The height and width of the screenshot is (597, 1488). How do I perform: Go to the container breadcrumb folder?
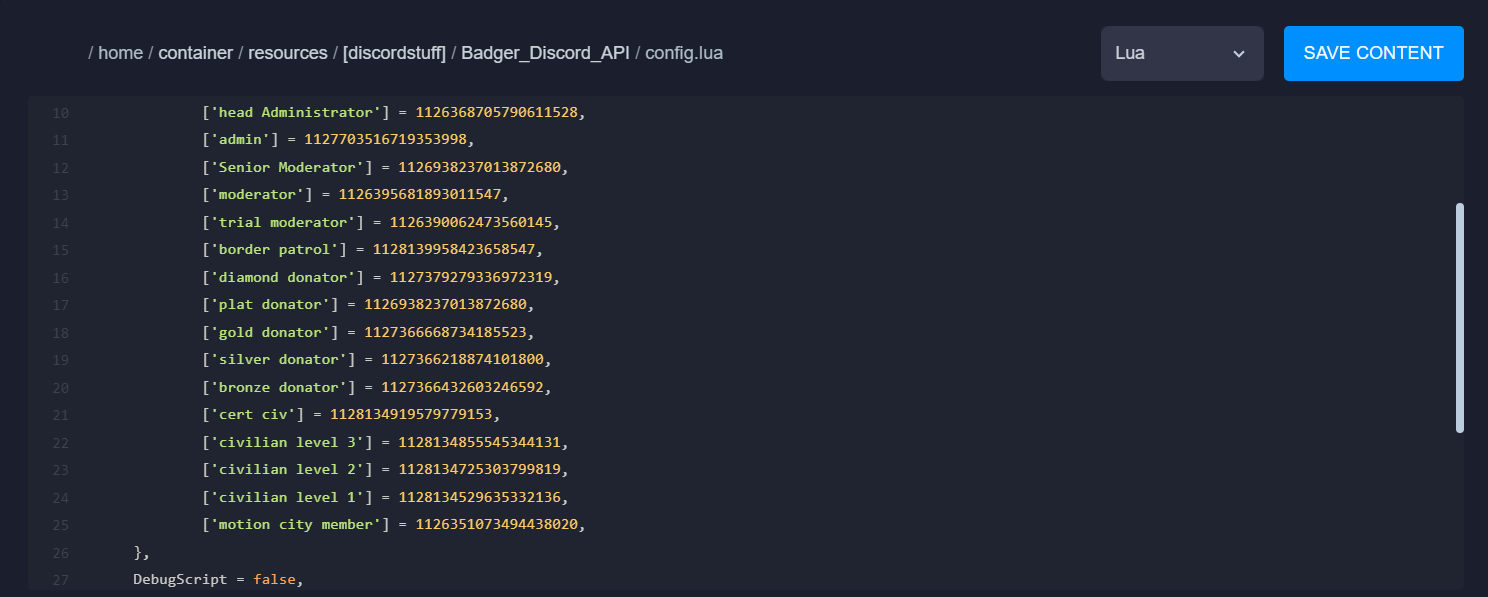point(196,53)
